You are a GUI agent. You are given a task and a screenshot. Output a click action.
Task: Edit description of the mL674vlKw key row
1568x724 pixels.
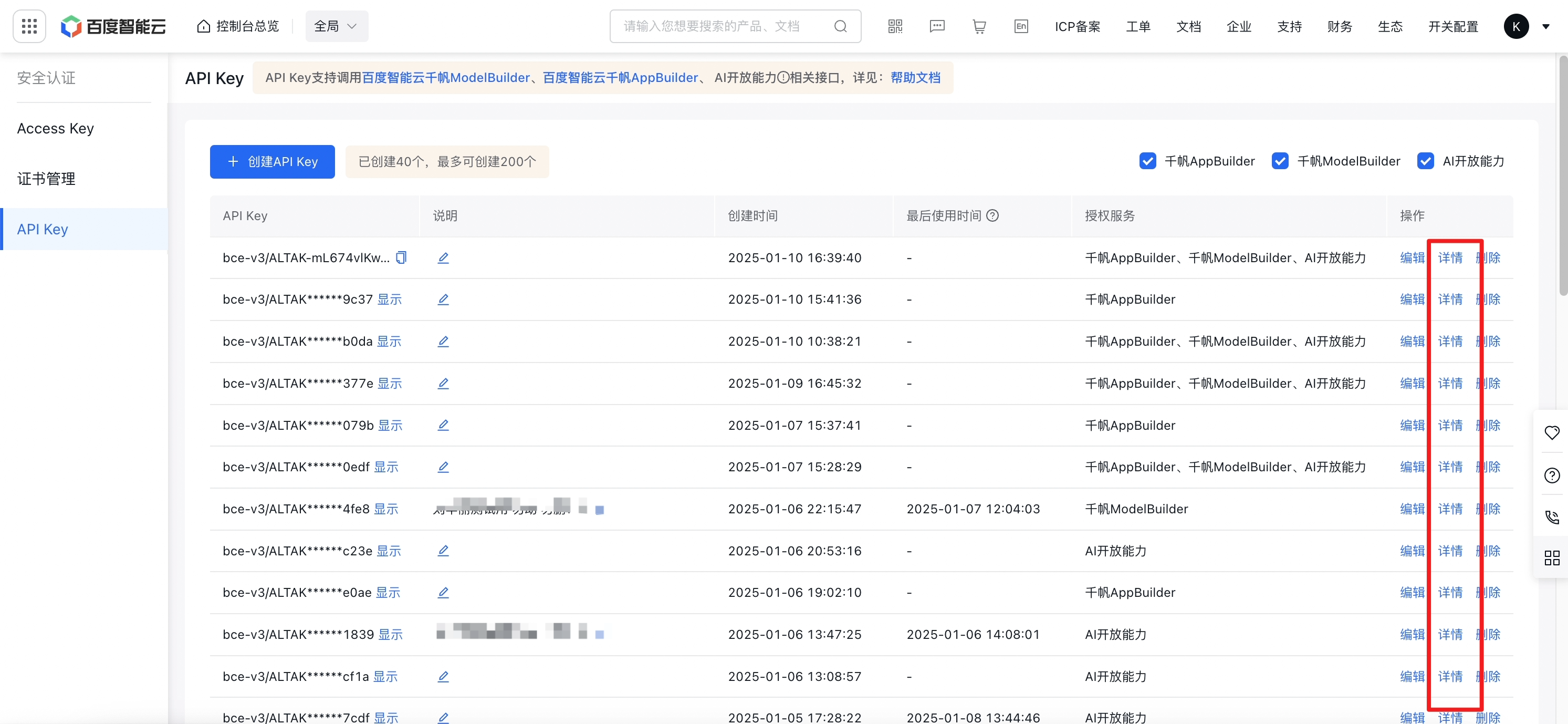click(443, 257)
